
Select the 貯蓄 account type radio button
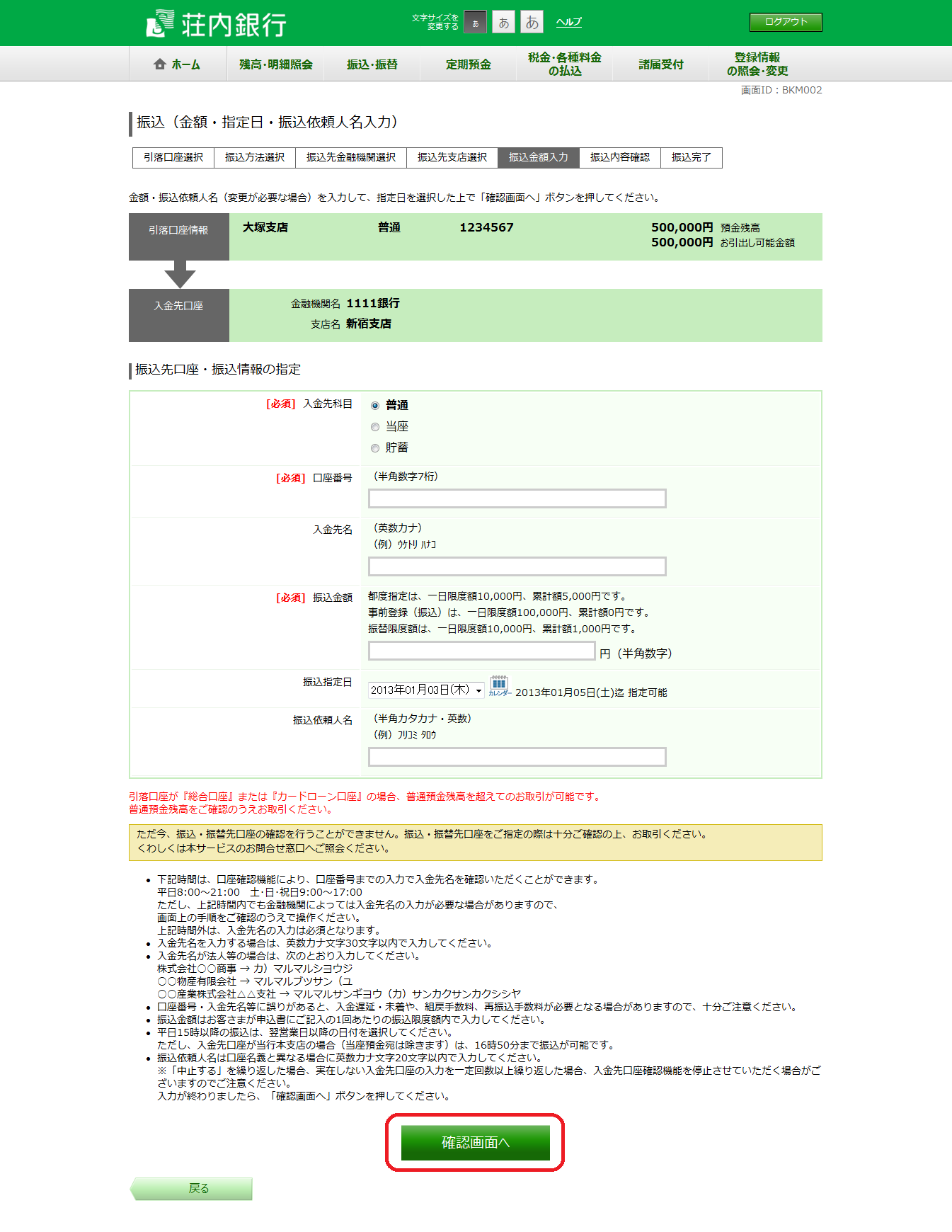tap(375, 448)
